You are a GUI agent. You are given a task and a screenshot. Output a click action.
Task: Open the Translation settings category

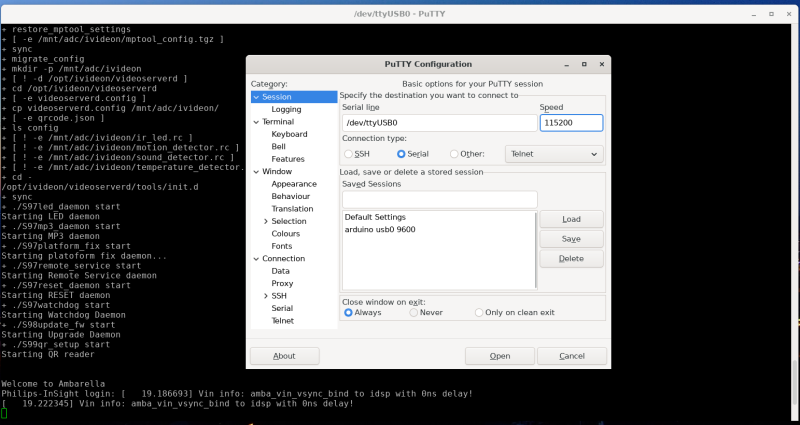click(292, 209)
